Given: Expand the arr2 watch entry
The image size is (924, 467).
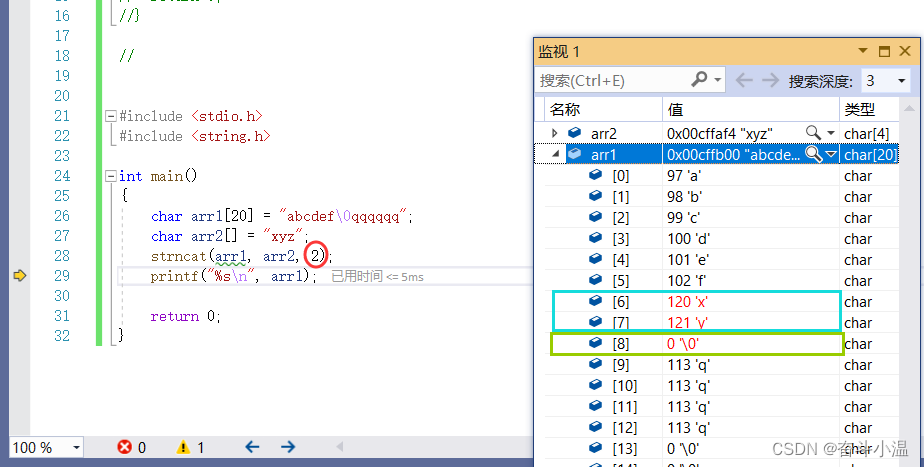Looking at the screenshot, I should point(554,133).
